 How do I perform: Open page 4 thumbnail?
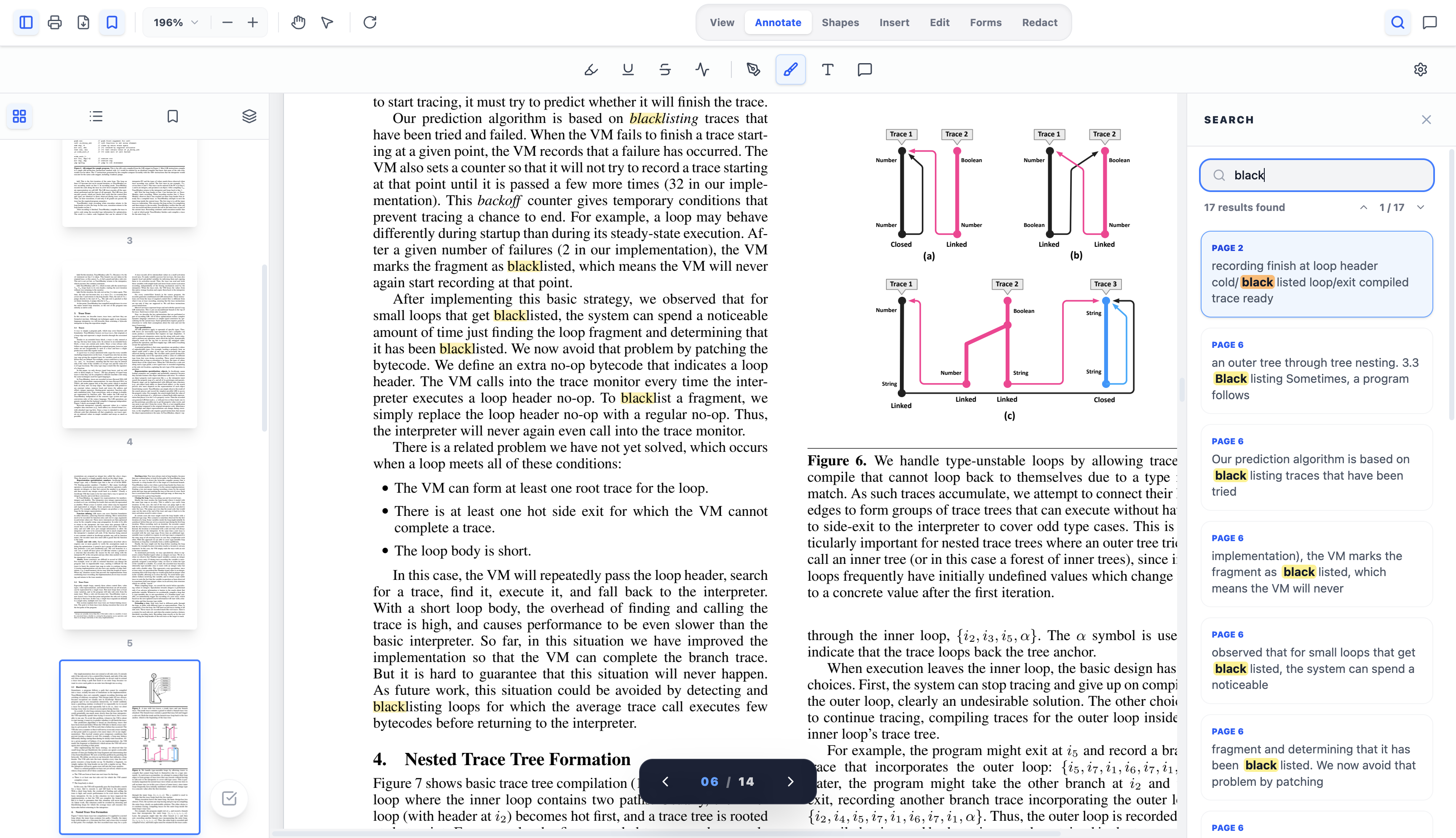[x=129, y=347]
